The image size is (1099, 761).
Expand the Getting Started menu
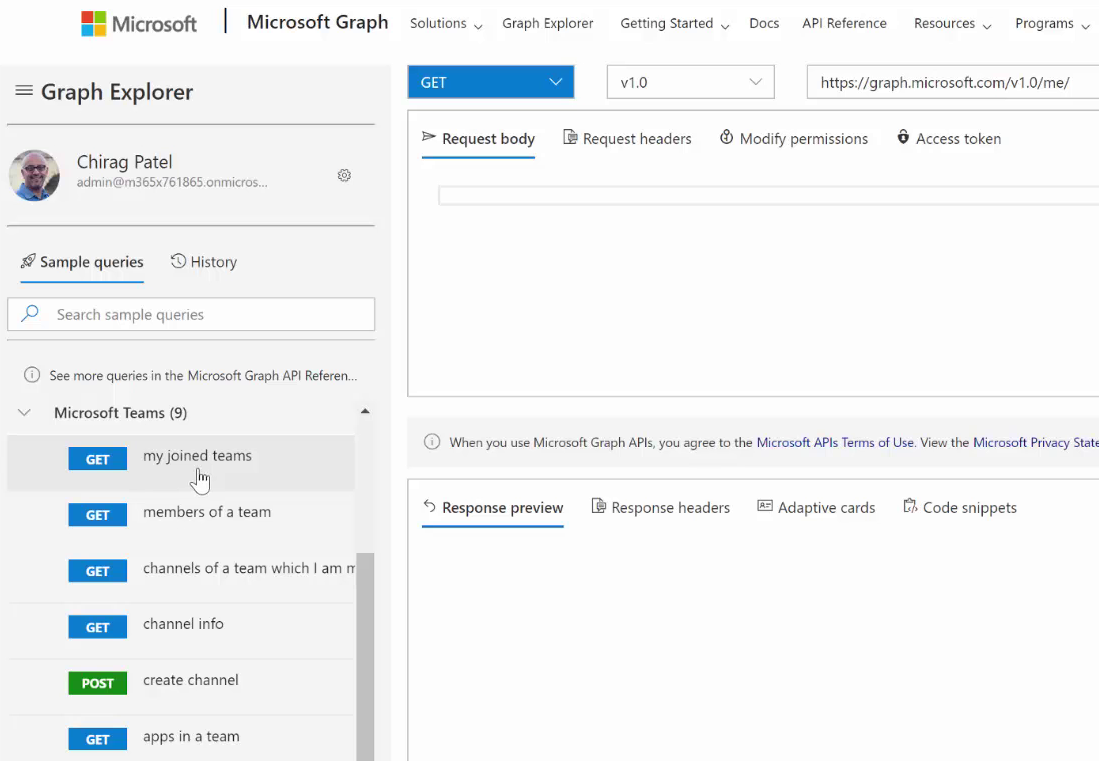(674, 24)
